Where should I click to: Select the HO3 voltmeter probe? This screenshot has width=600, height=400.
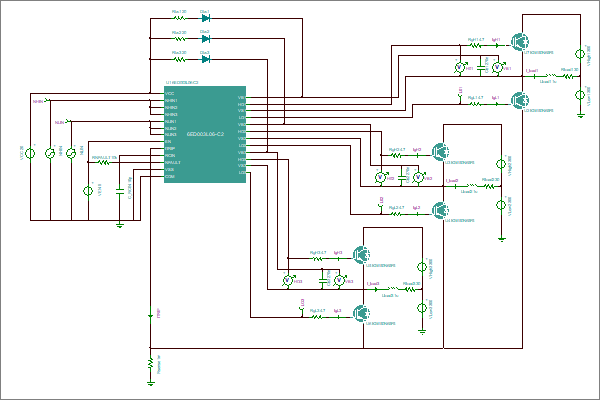288,281
